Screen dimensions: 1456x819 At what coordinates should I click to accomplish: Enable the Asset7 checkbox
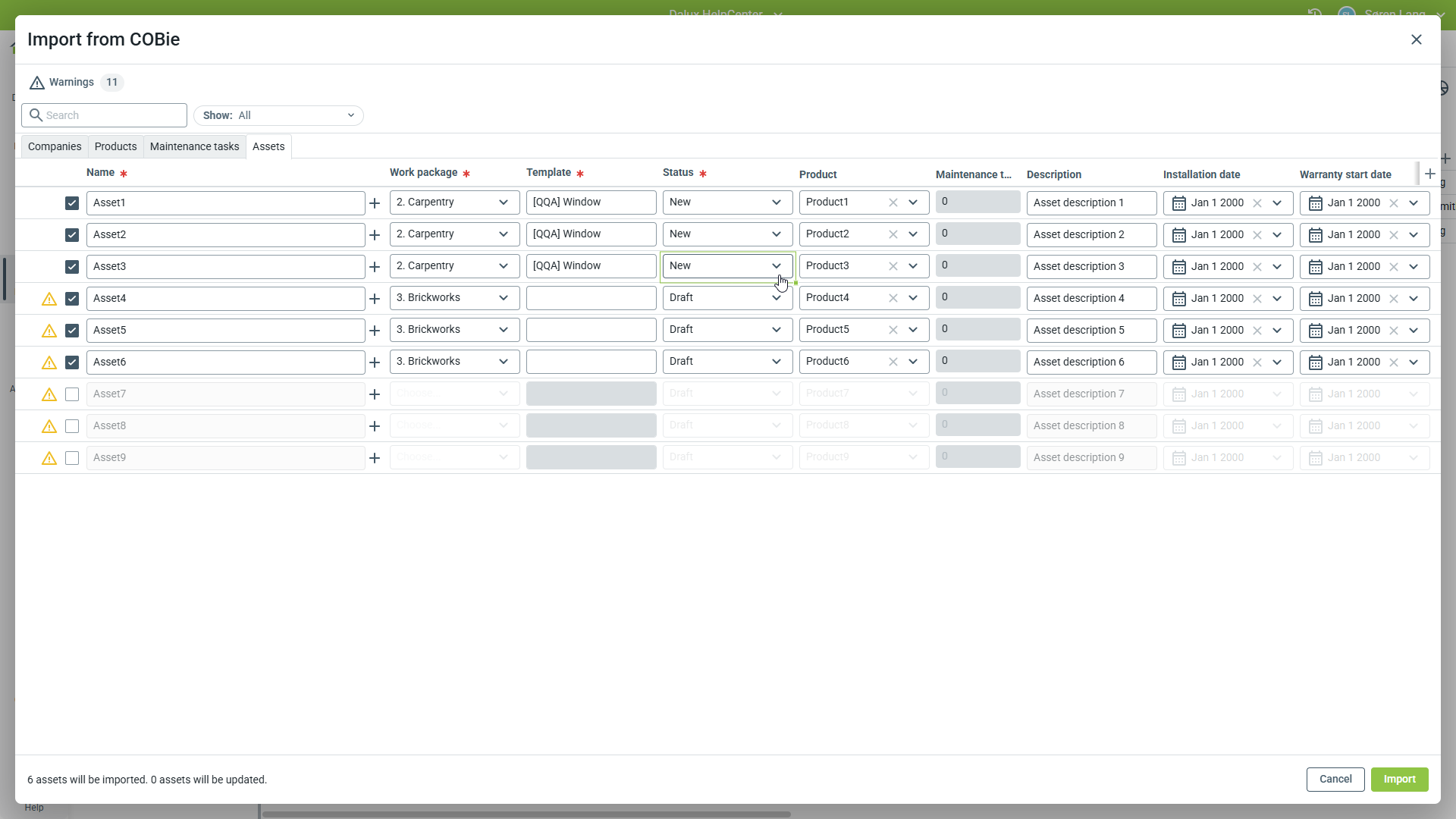(x=72, y=394)
